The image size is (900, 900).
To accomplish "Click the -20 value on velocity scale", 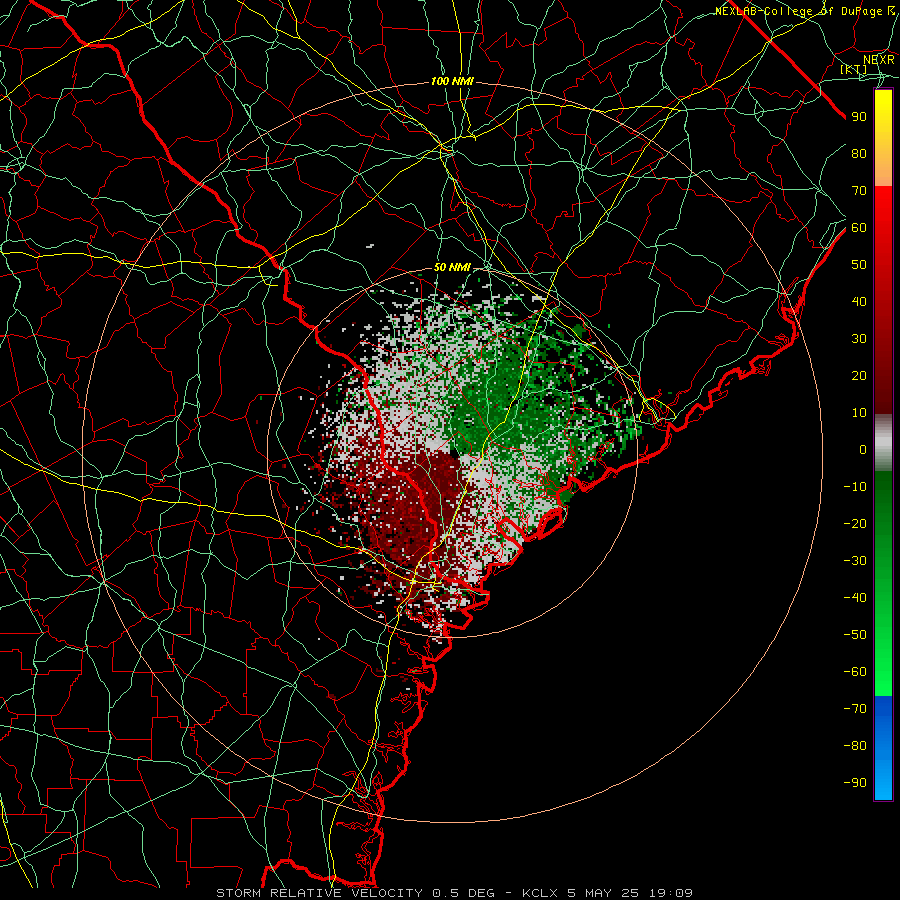I will (x=855, y=524).
